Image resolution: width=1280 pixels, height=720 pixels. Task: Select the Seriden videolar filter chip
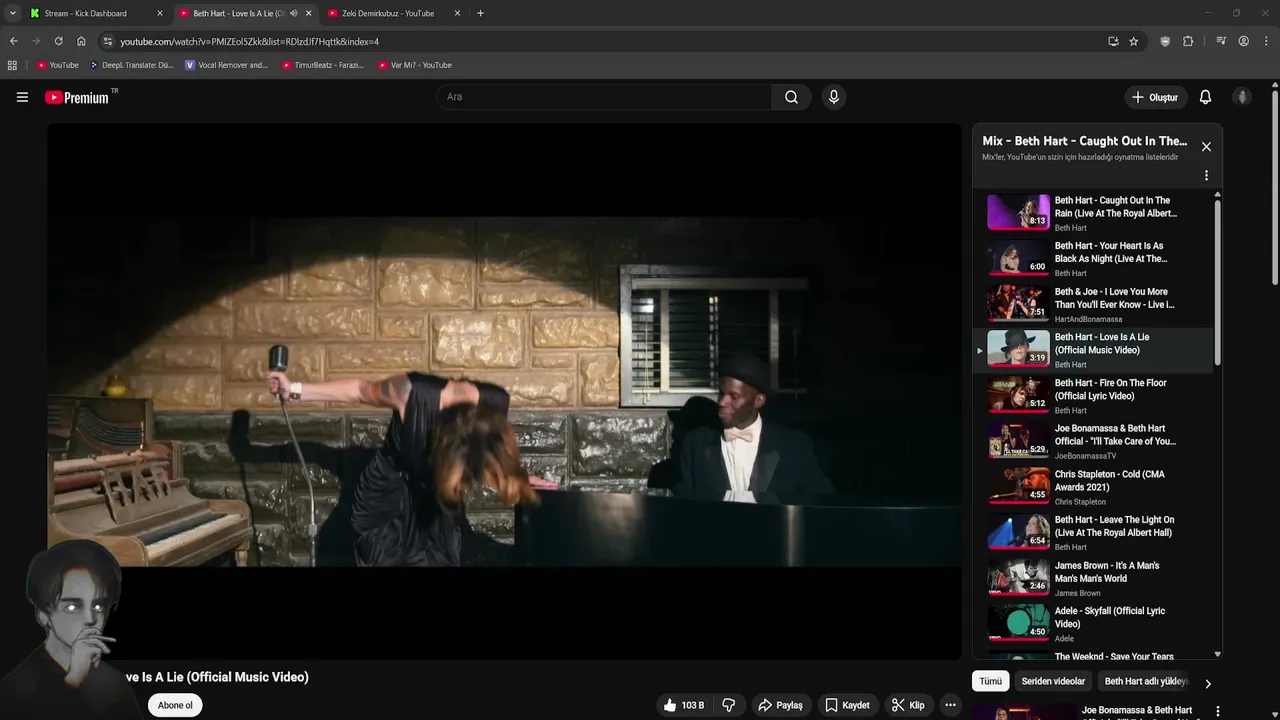[x=1053, y=681]
